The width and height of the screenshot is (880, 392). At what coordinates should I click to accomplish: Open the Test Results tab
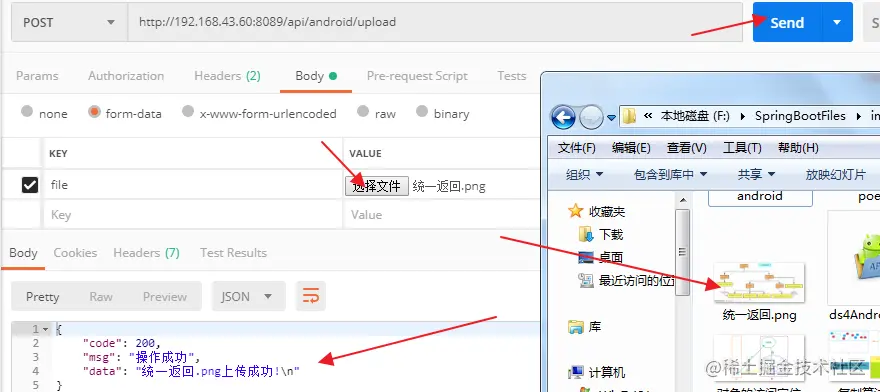(233, 253)
